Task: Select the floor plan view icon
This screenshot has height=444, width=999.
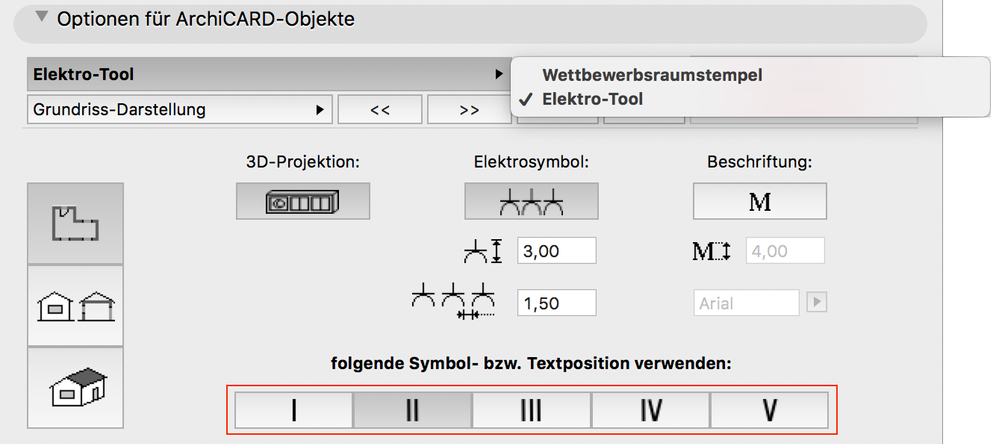Action: (x=75, y=224)
